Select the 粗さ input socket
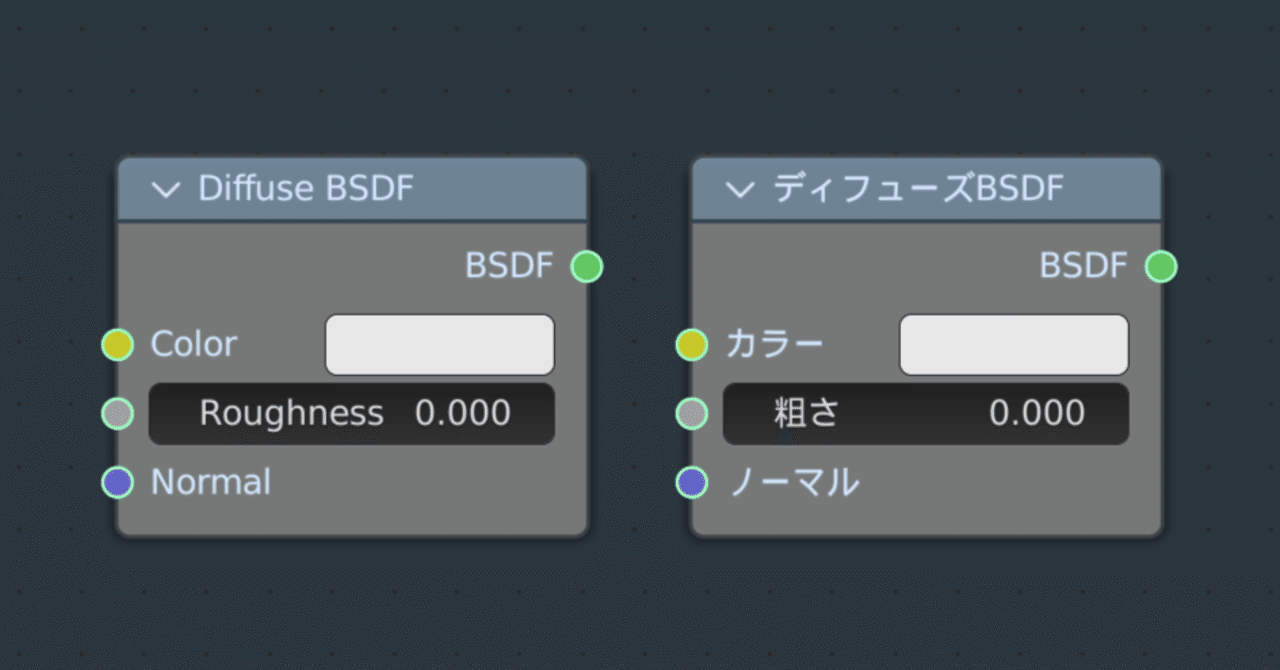Viewport: 1280px width, 670px height. point(691,413)
